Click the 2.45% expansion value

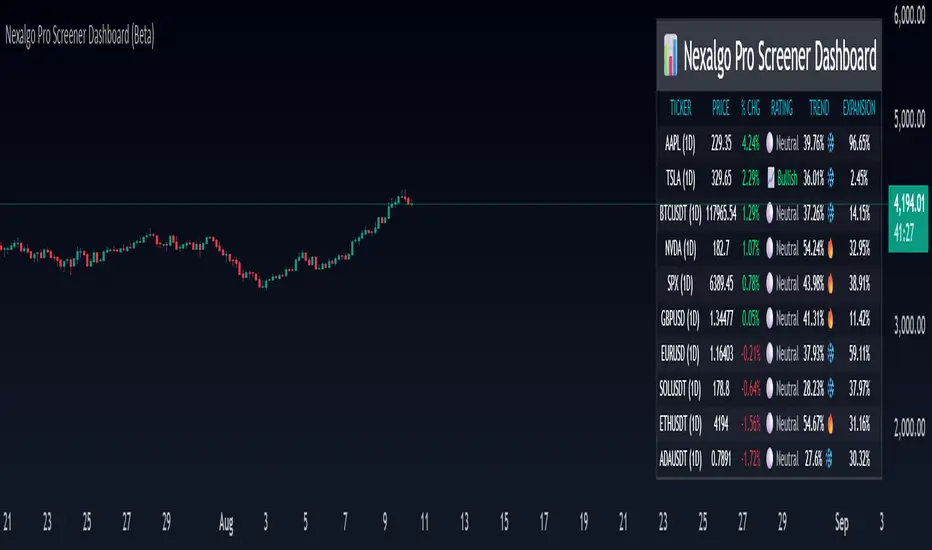click(859, 178)
